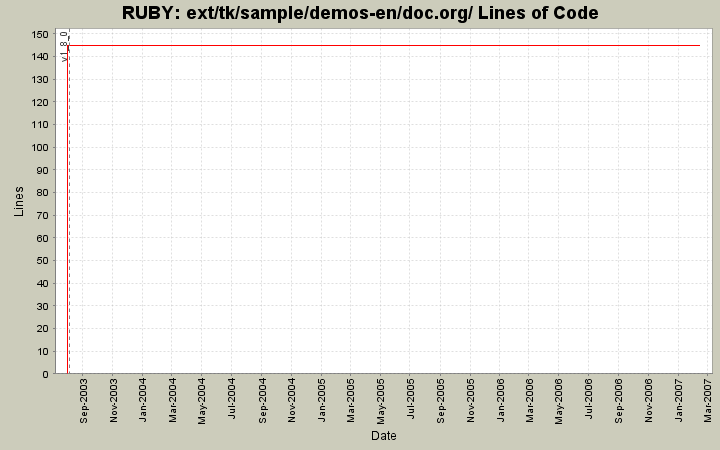Click the Nov-2006 date tick label
The height and width of the screenshot is (450, 720).
tap(648, 401)
